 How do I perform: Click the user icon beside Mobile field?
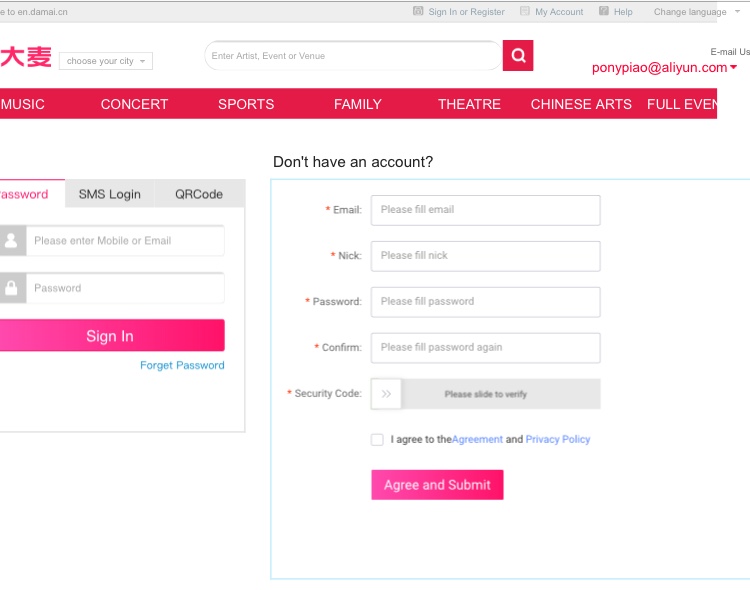(x=12, y=240)
